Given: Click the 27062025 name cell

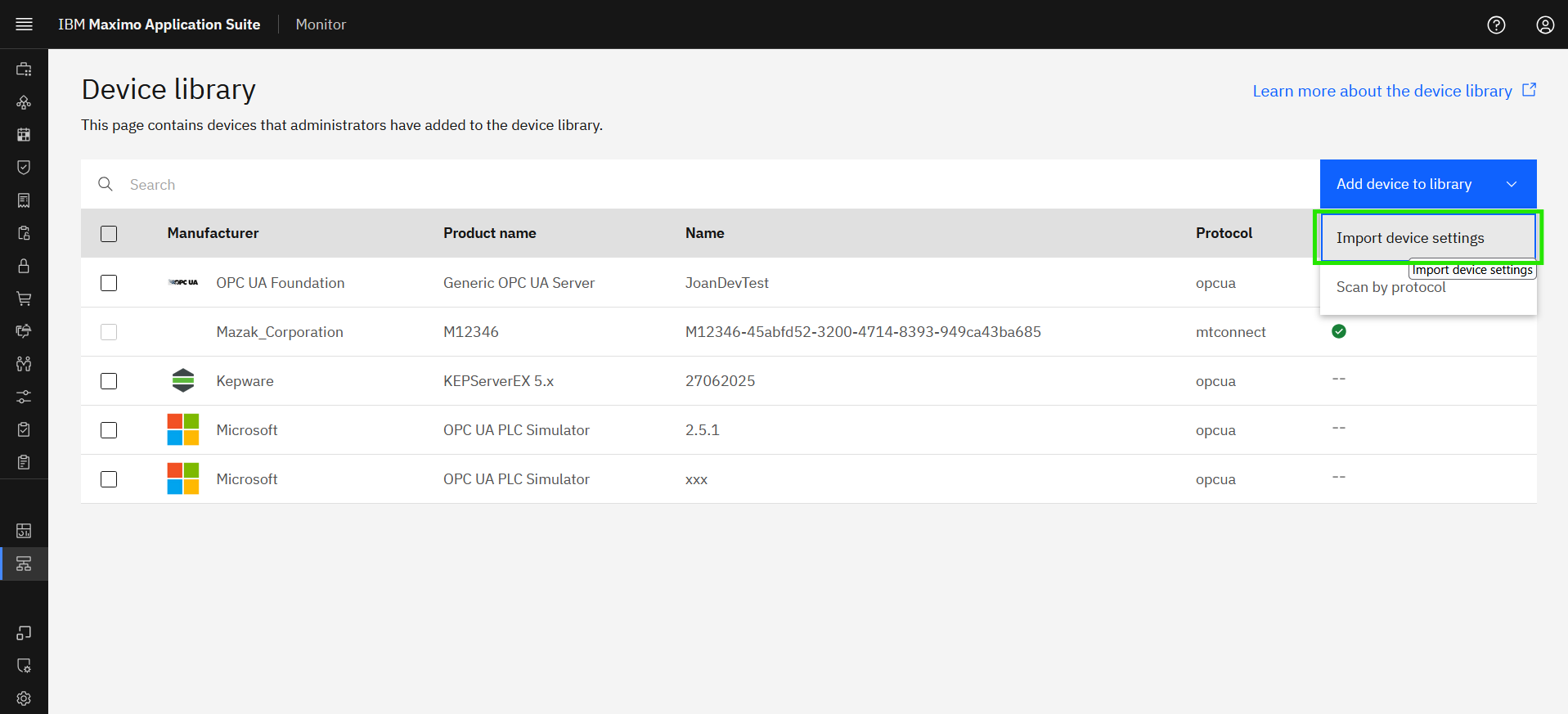Looking at the screenshot, I should (720, 381).
